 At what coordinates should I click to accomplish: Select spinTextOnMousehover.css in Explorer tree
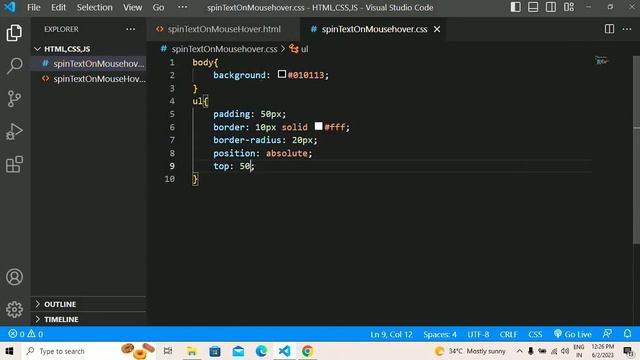pyautogui.click(x=89, y=64)
